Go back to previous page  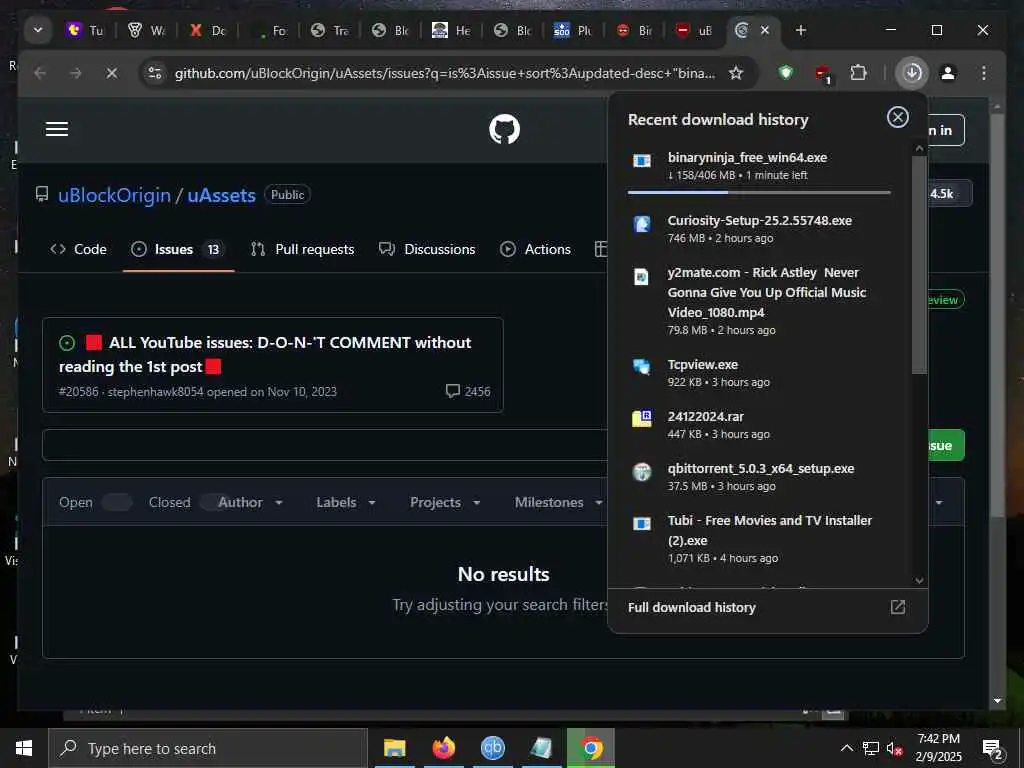[40, 72]
